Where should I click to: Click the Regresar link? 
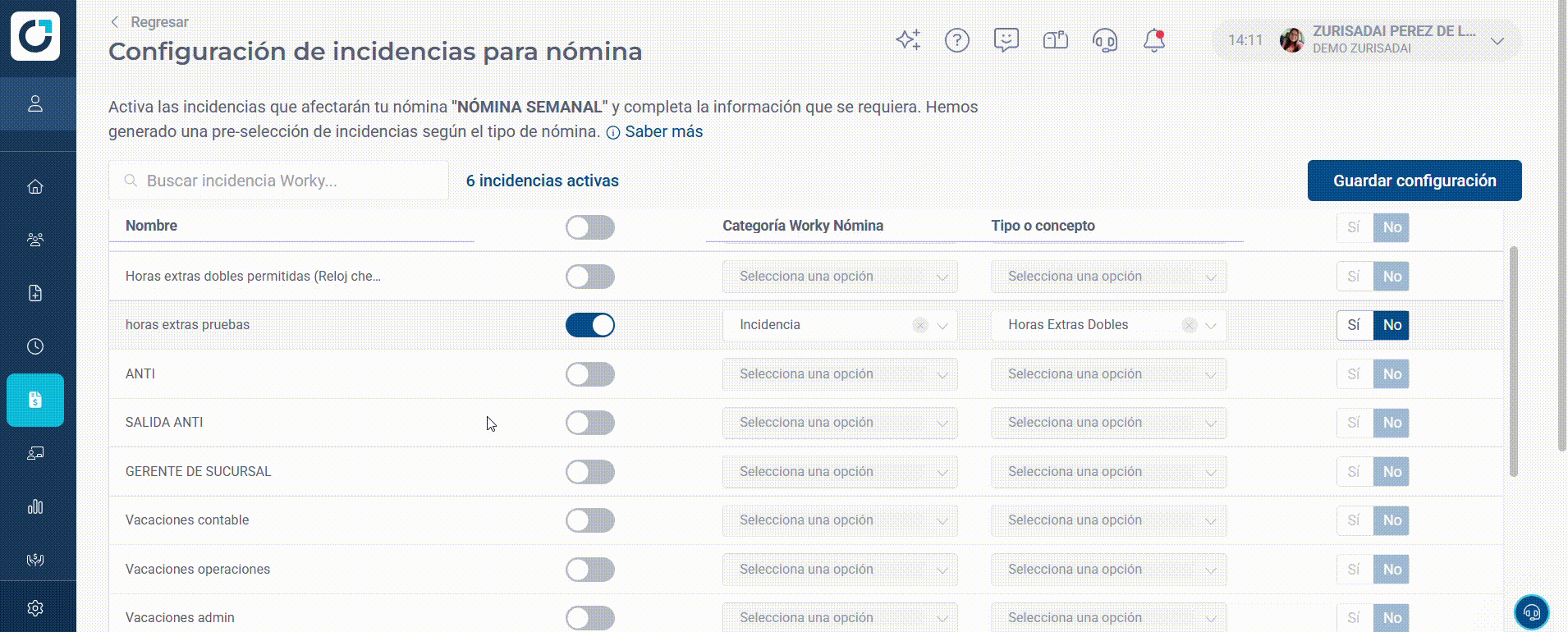159,22
